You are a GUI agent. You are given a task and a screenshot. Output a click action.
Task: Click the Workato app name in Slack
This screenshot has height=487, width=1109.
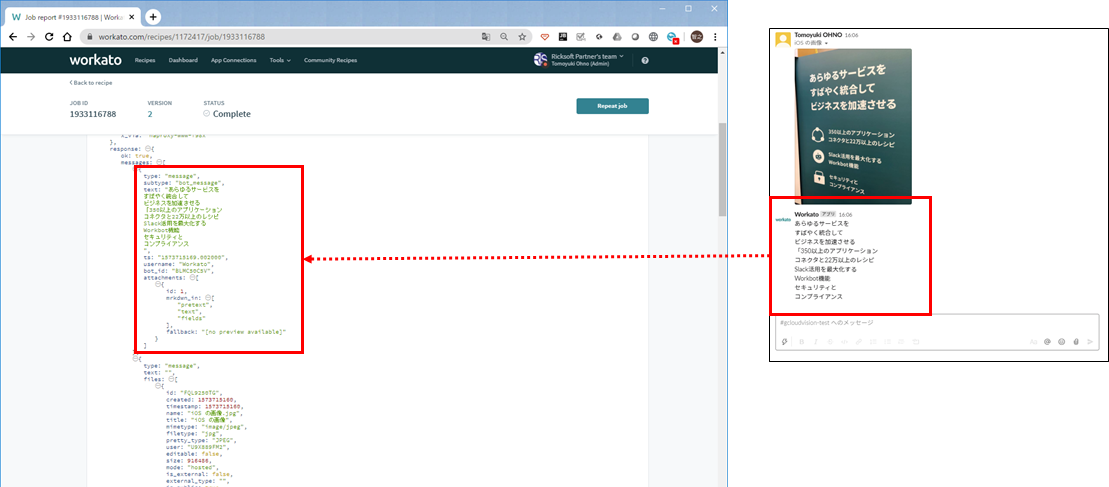pyautogui.click(x=806, y=213)
